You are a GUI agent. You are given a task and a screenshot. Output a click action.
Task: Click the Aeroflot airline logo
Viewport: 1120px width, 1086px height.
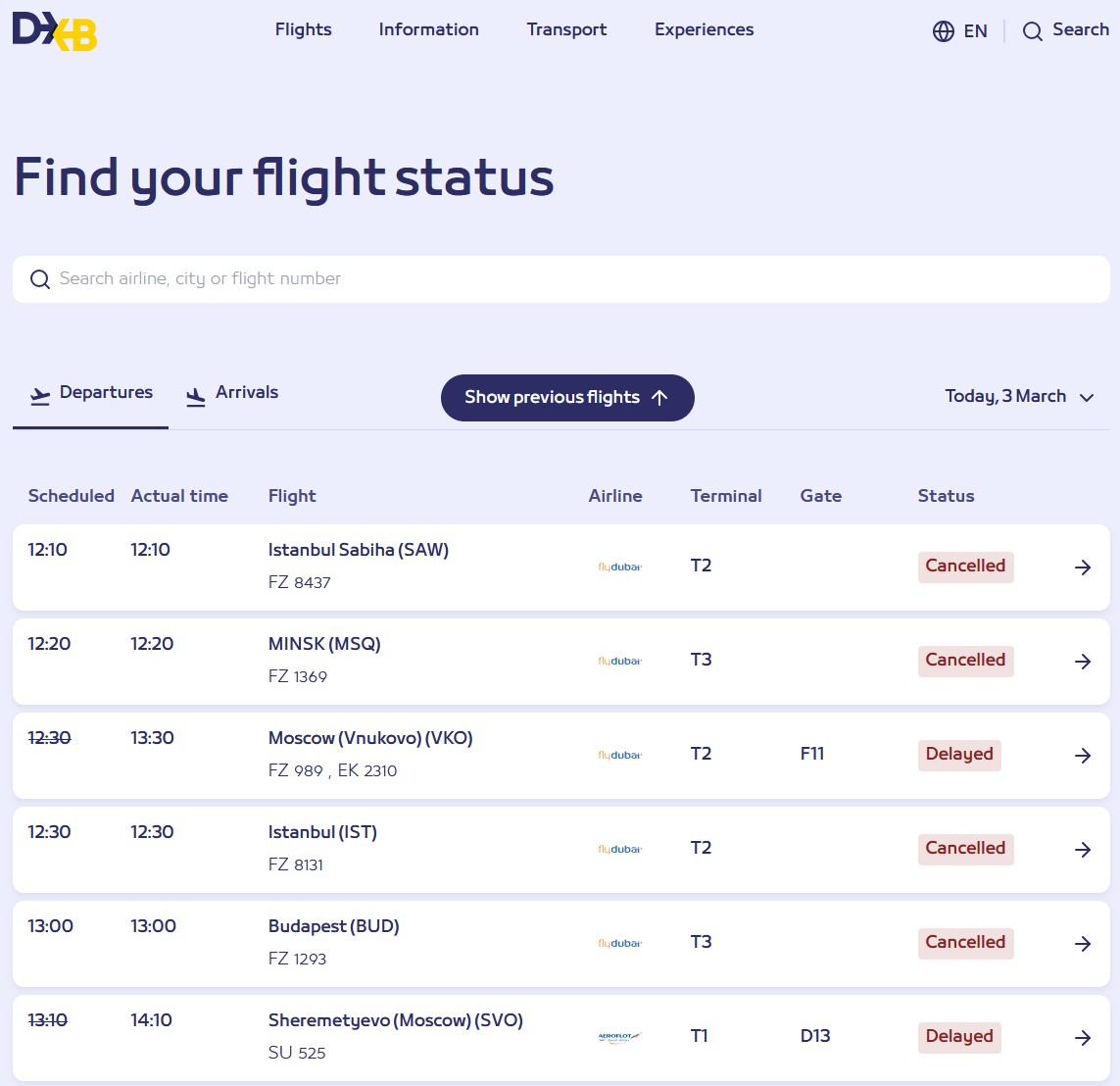[x=619, y=1038]
